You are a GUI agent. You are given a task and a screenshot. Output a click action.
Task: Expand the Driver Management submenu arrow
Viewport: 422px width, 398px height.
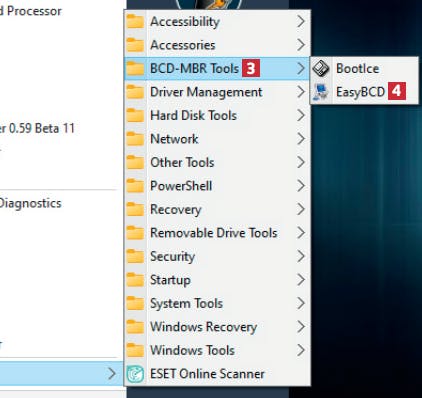tap(301, 92)
